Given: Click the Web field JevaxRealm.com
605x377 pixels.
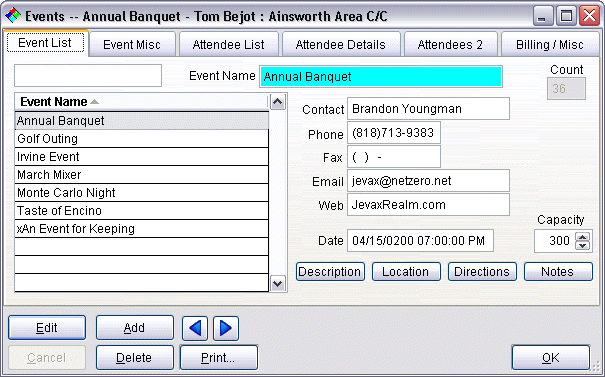Looking at the screenshot, I should pyautogui.click(x=428, y=205).
